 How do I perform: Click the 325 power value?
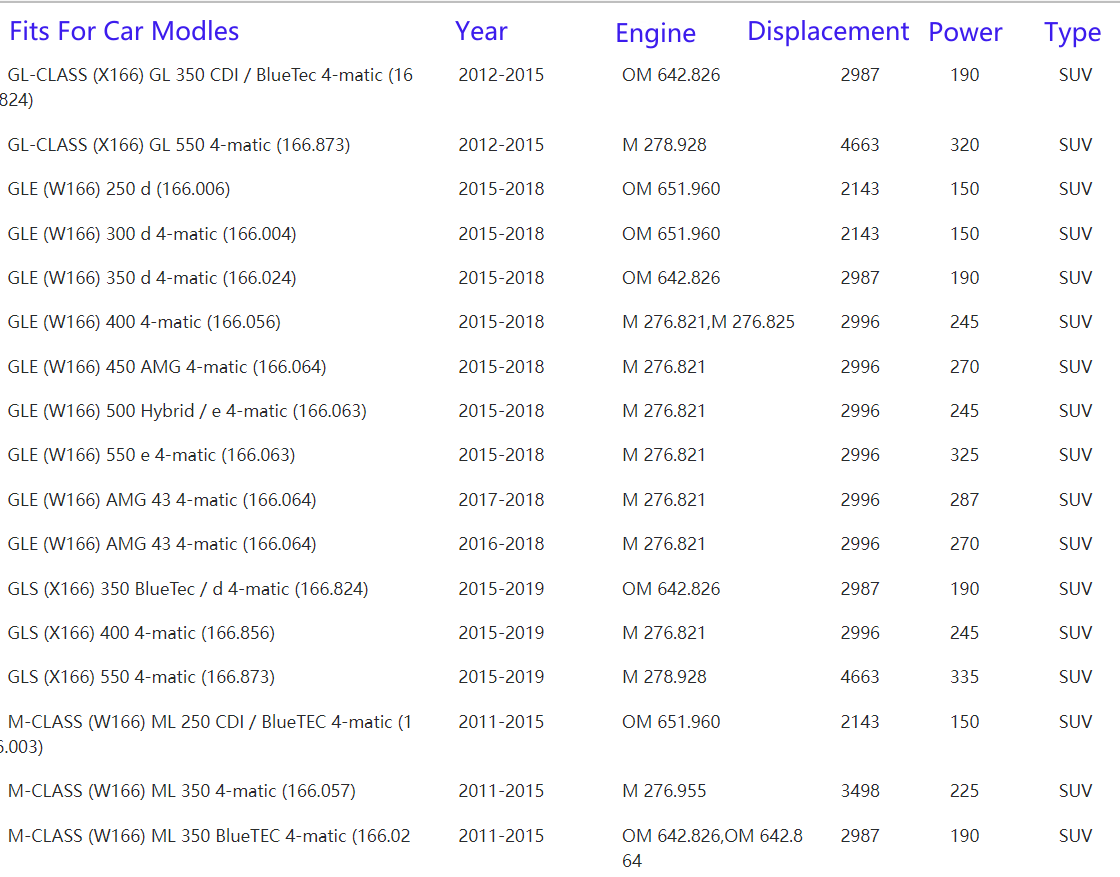click(964, 455)
